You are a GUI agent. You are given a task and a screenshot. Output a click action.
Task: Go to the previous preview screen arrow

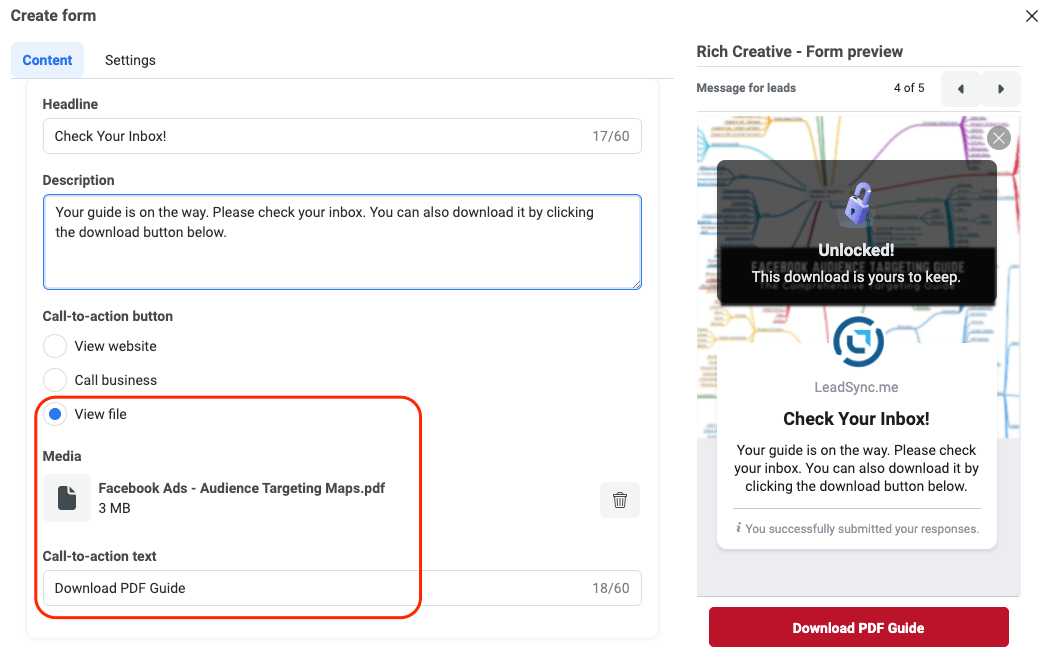click(x=959, y=88)
